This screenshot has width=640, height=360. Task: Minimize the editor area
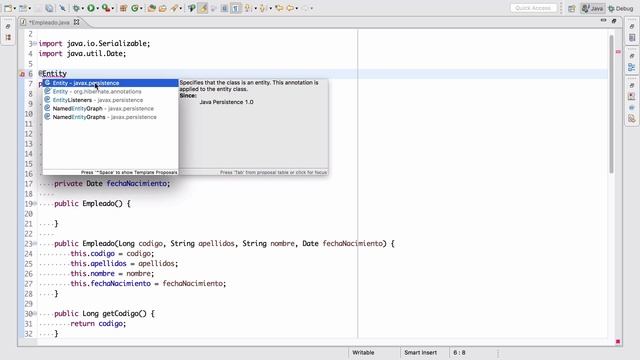pos(603,20)
